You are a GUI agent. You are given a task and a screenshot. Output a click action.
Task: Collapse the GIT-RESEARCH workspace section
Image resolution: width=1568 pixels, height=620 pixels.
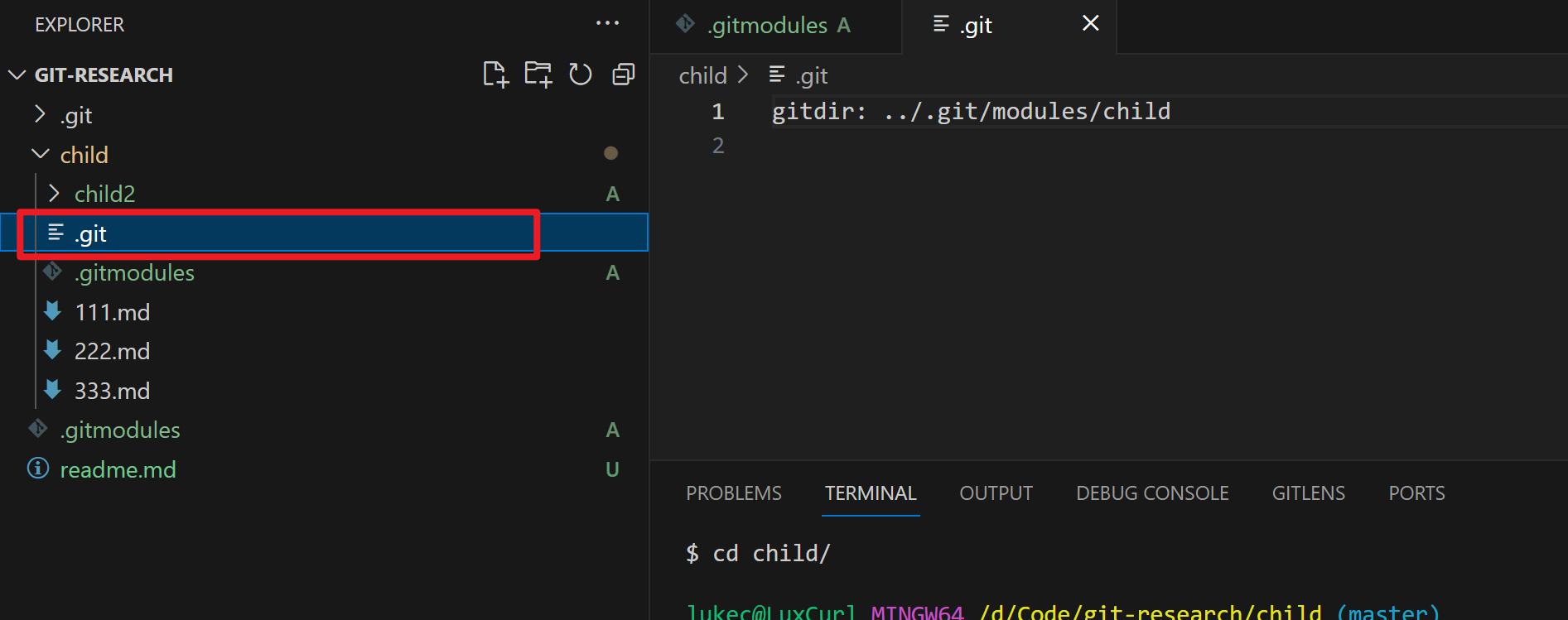(x=103, y=74)
